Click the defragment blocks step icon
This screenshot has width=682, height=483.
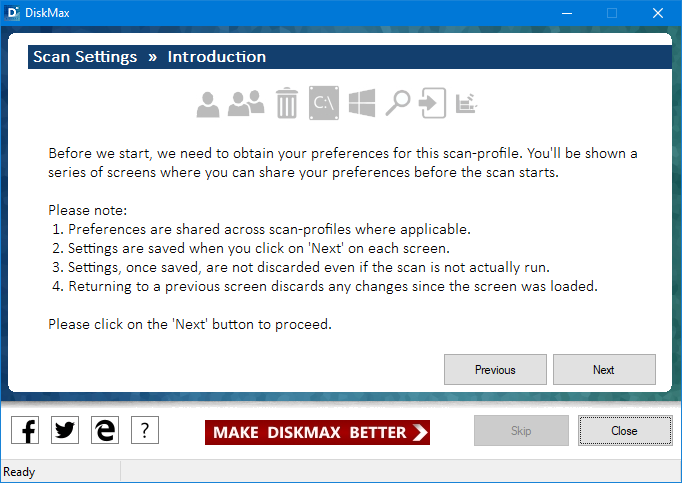pos(466,104)
